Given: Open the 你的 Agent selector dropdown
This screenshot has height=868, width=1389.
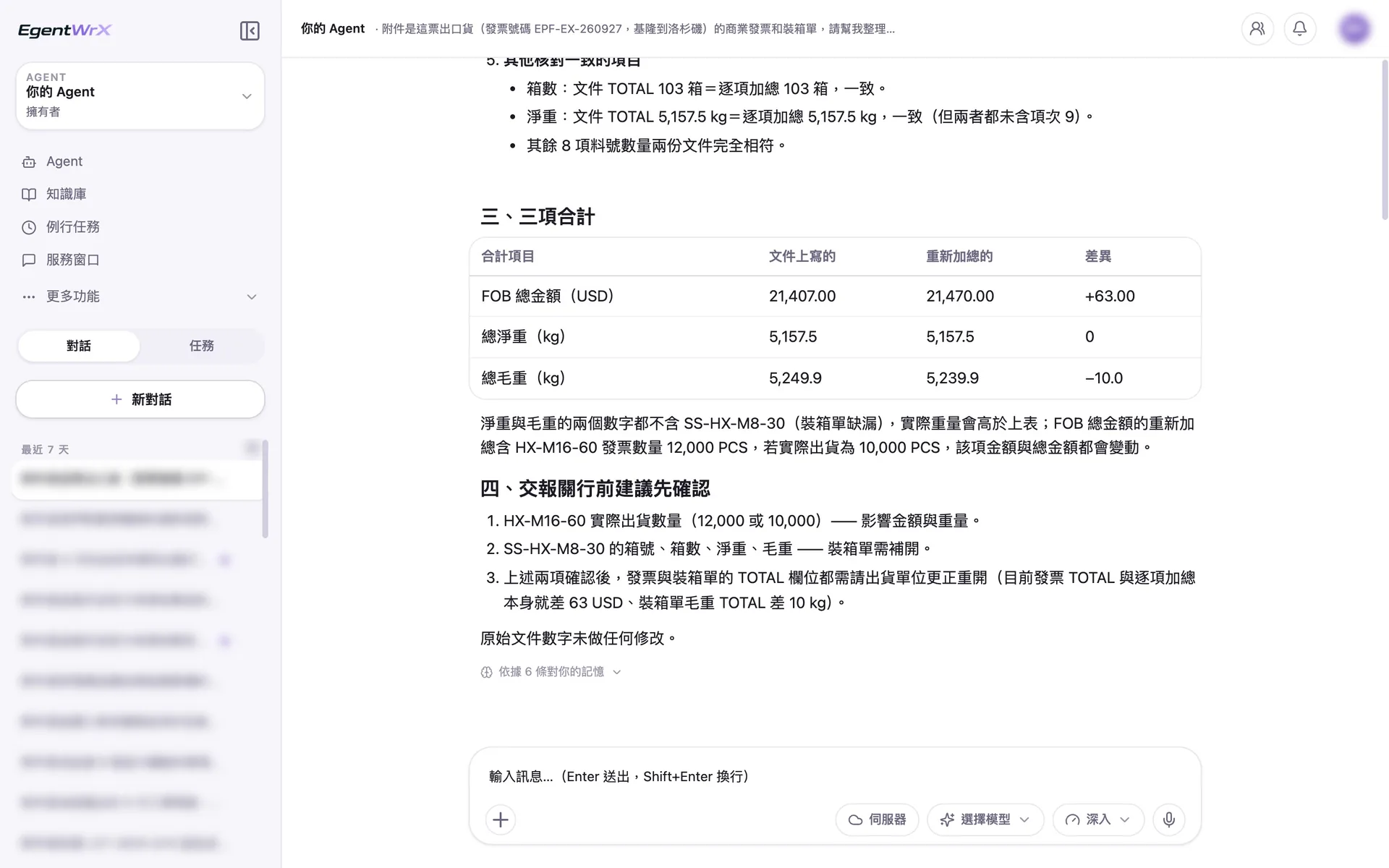Looking at the screenshot, I should (140, 95).
